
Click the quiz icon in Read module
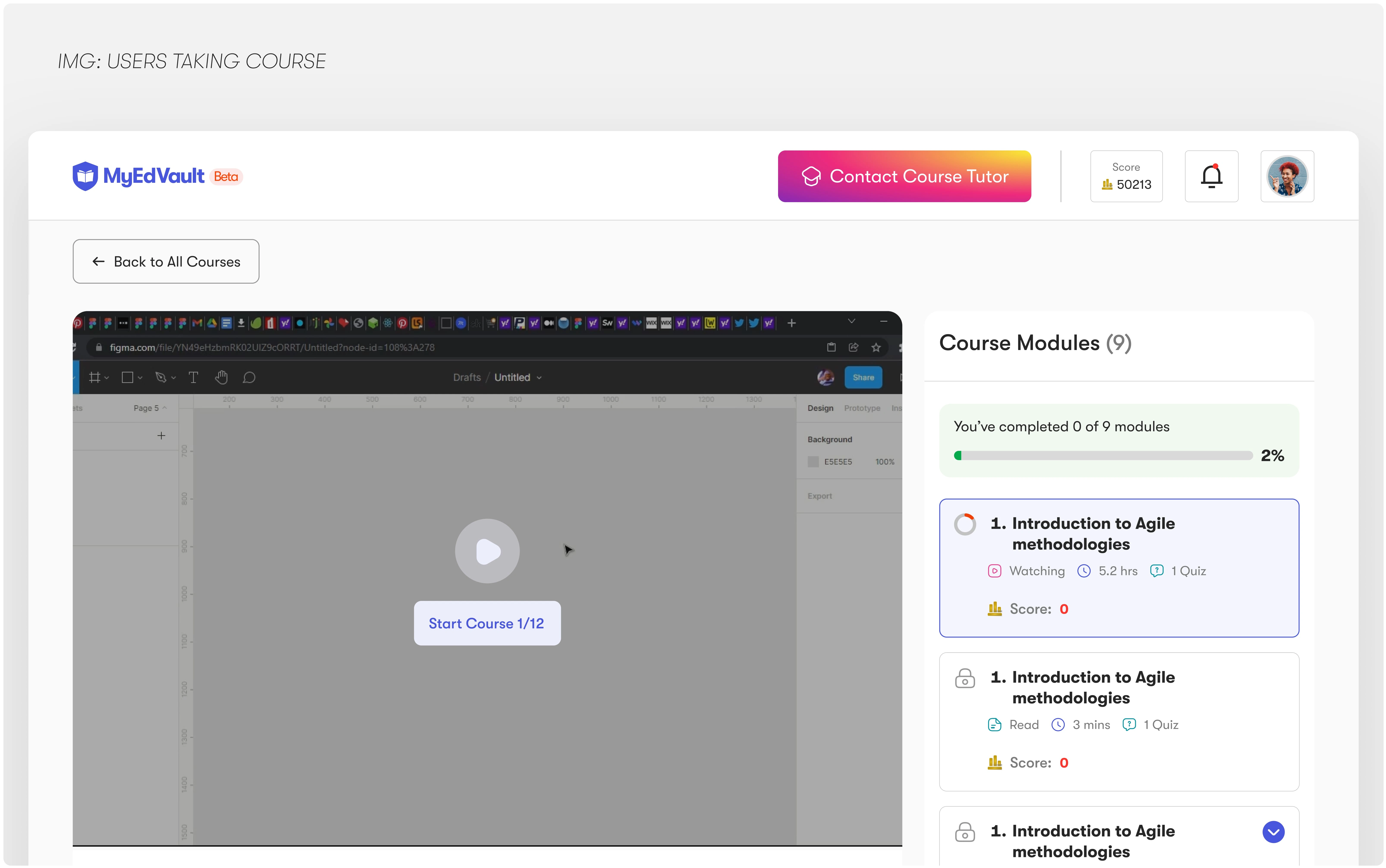coord(1129,724)
